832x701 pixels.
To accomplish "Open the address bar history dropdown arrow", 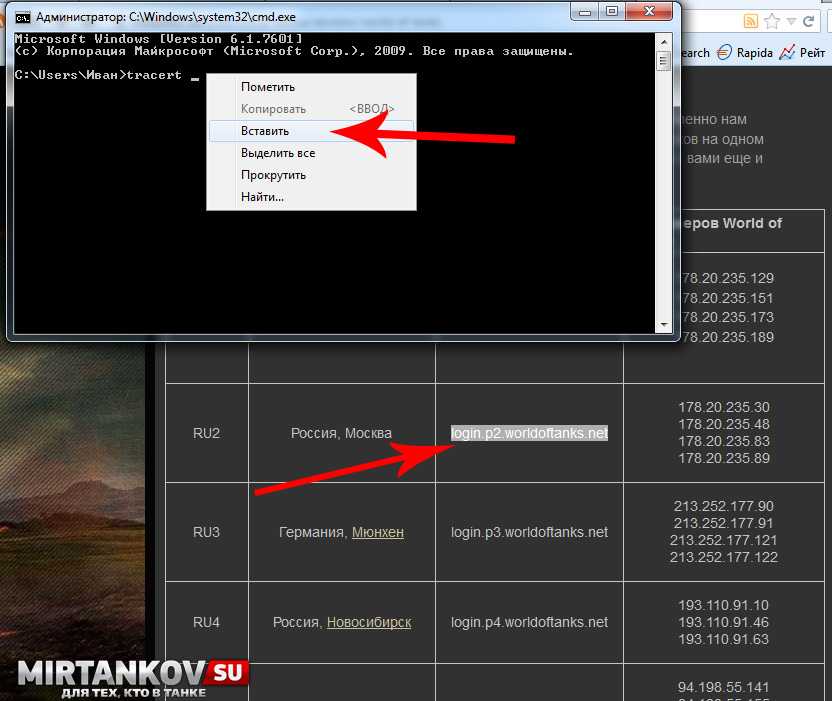I will [793, 21].
